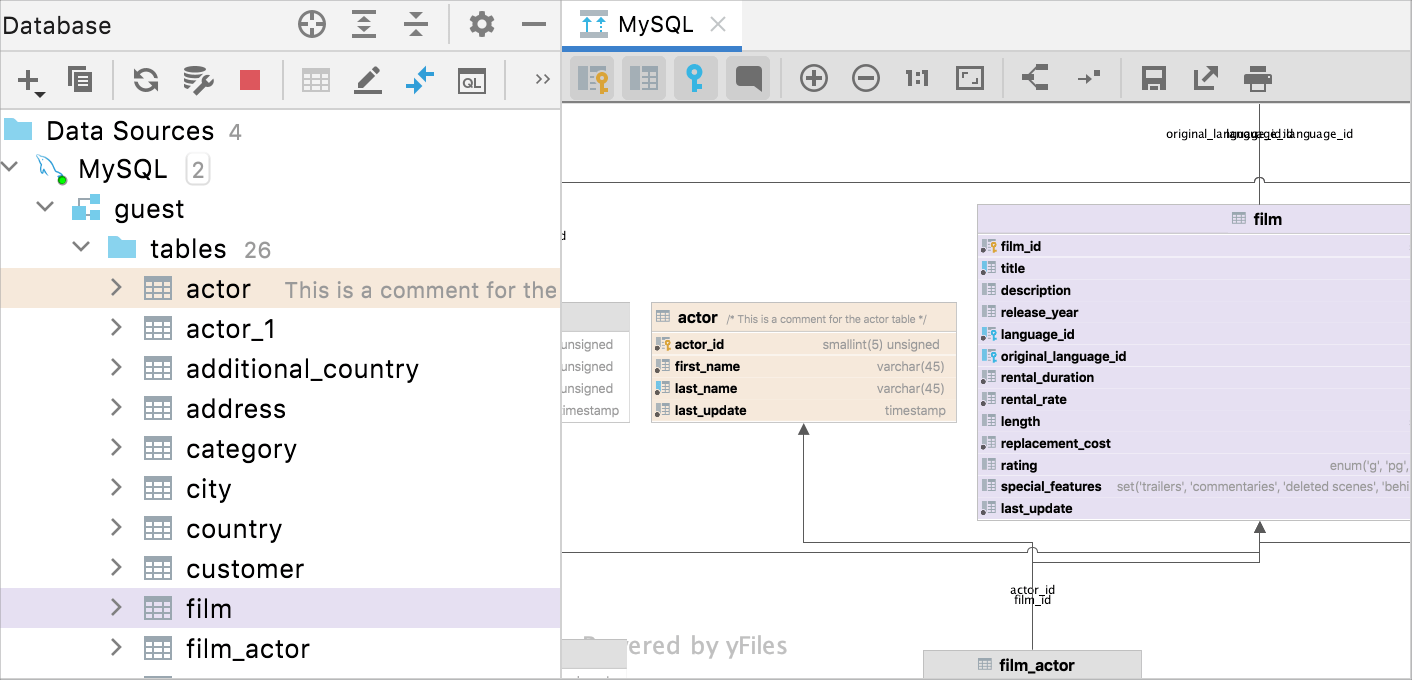Image resolution: width=1412 pixels, height=680 pixels.
Task: Collapse the tables folder node
Action: click(x=82, y=247)
